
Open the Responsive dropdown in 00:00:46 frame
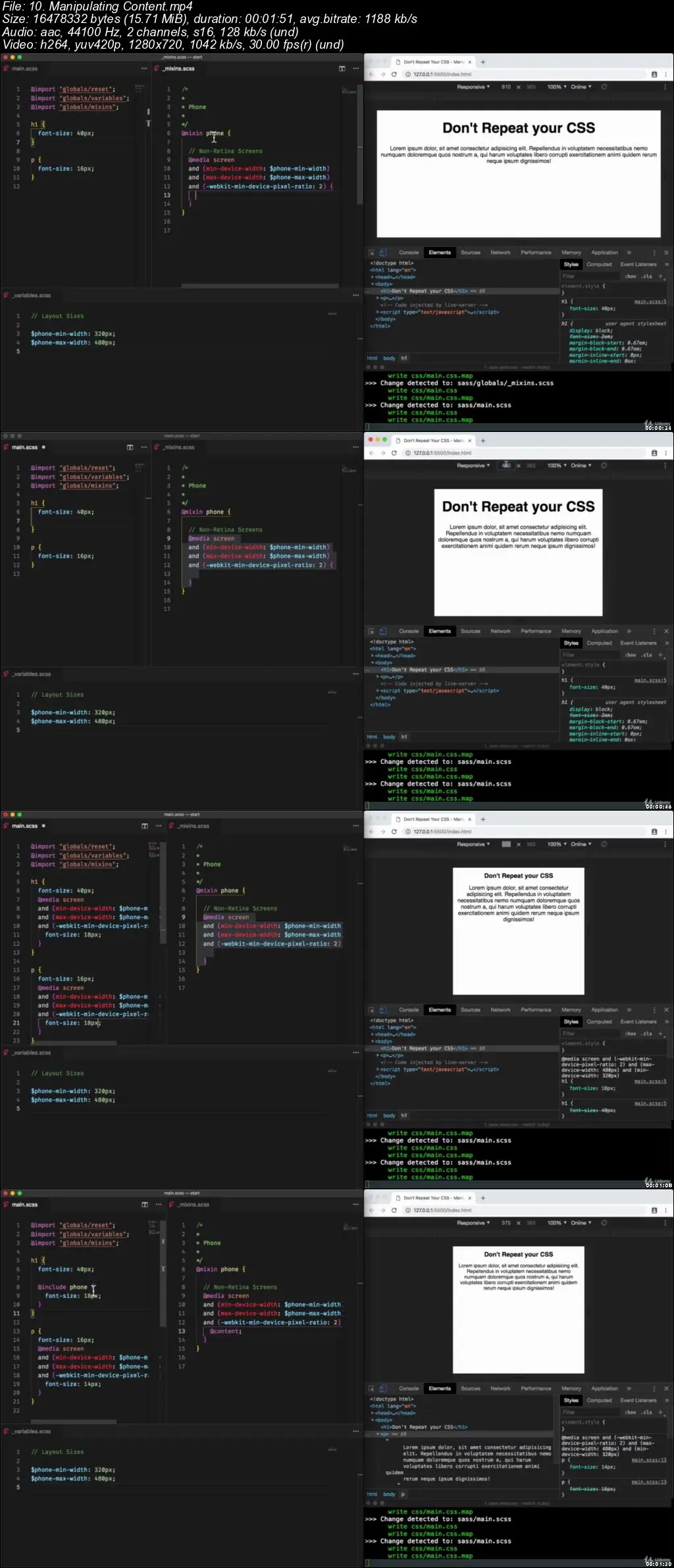pyautogui.click(x=474, y=466)
